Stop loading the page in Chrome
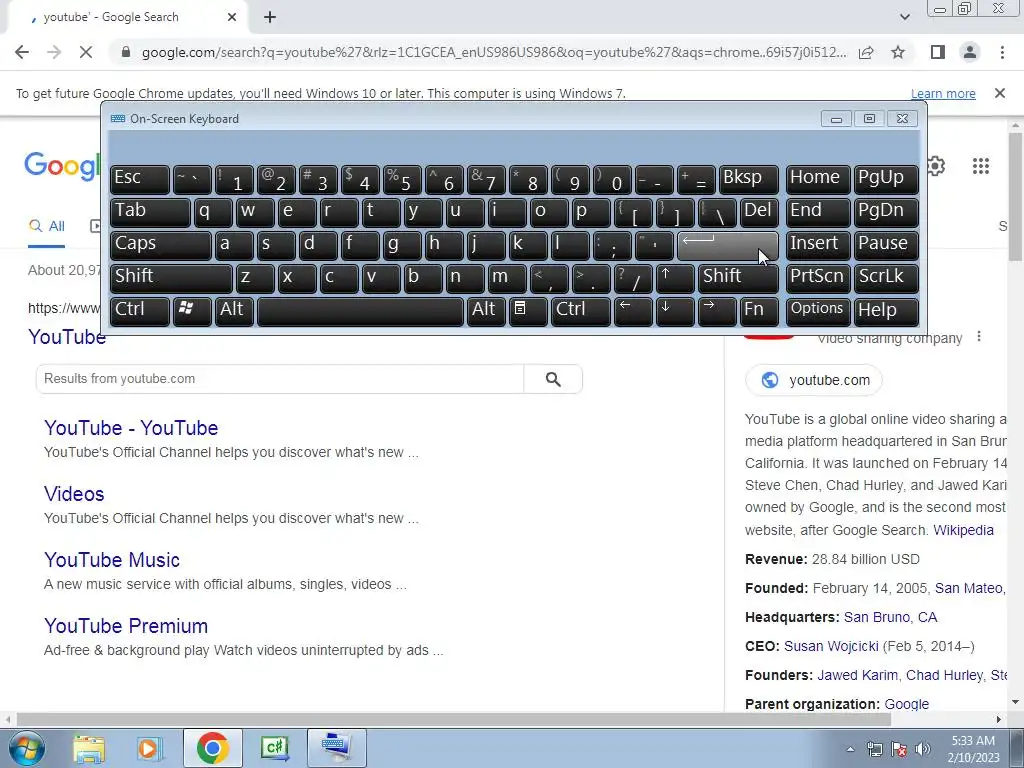This screenshot has width=1024, height=768. click(x=86, y=52)
